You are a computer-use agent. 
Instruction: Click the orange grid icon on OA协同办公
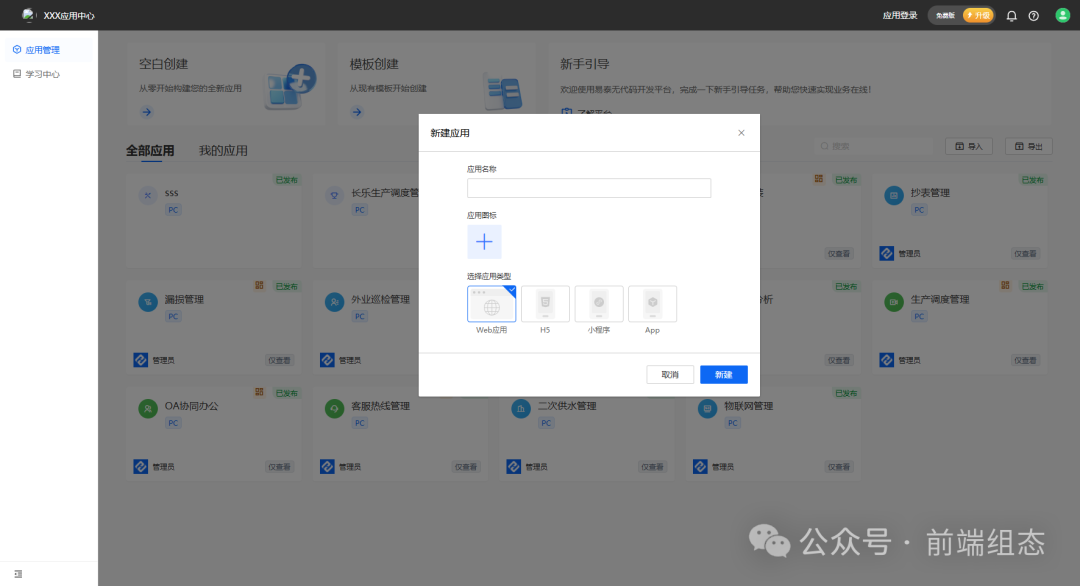260,392
